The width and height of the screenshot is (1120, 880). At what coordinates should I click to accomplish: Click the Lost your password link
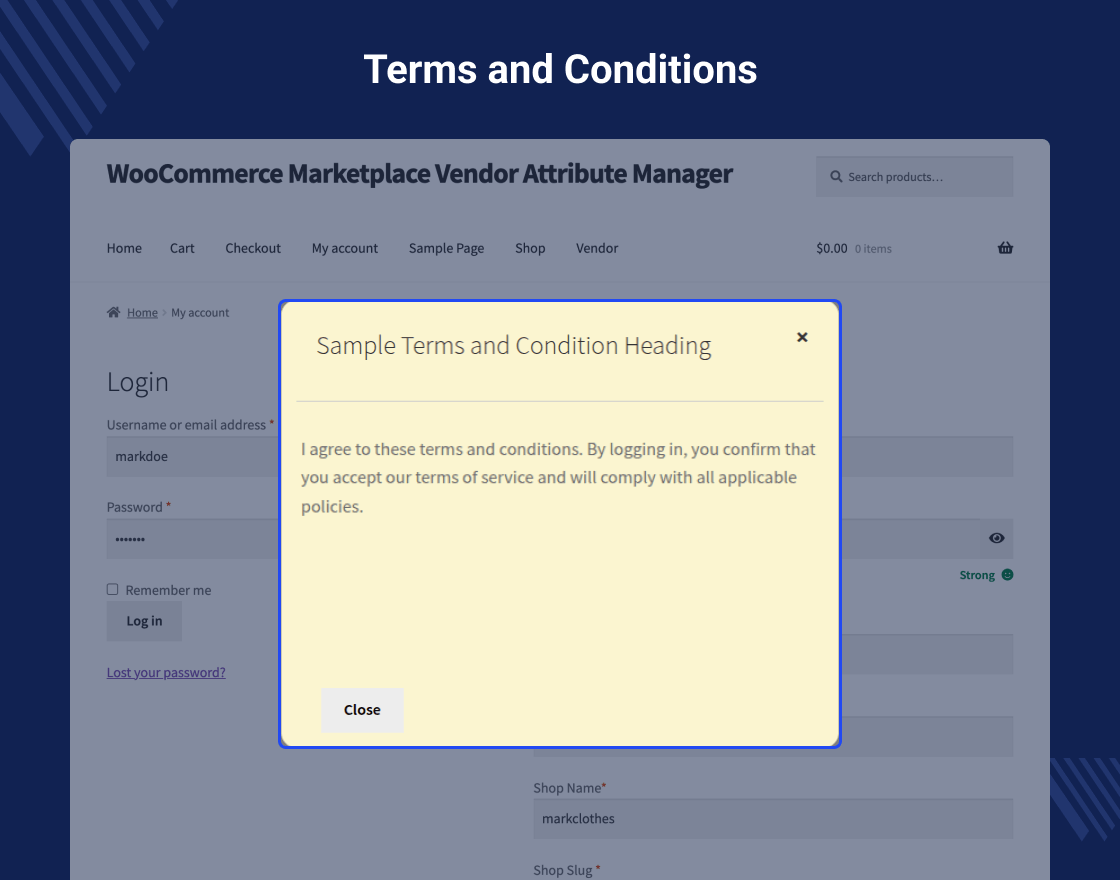pos(166,673)
